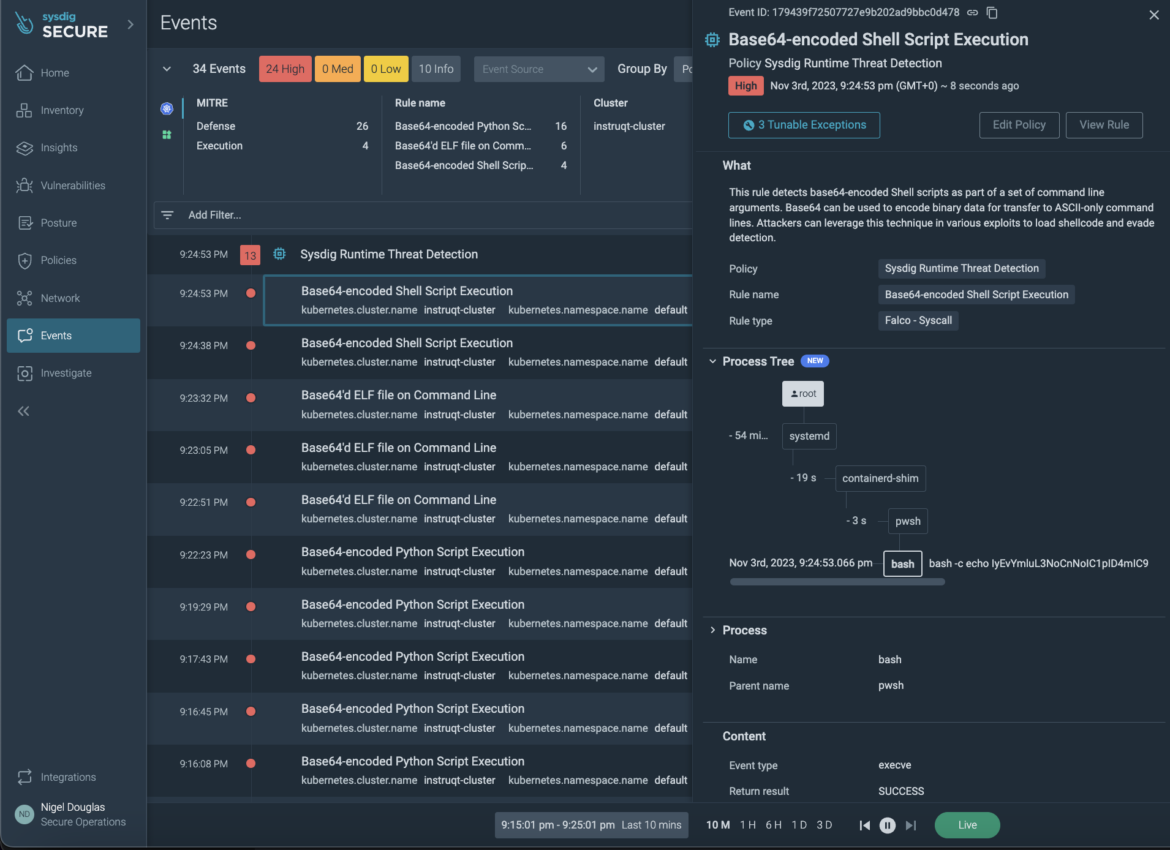Select the MITRE view circular icon
This screenshot has height=850, width=1170.
pyautogui.click(x=166, y=109)
